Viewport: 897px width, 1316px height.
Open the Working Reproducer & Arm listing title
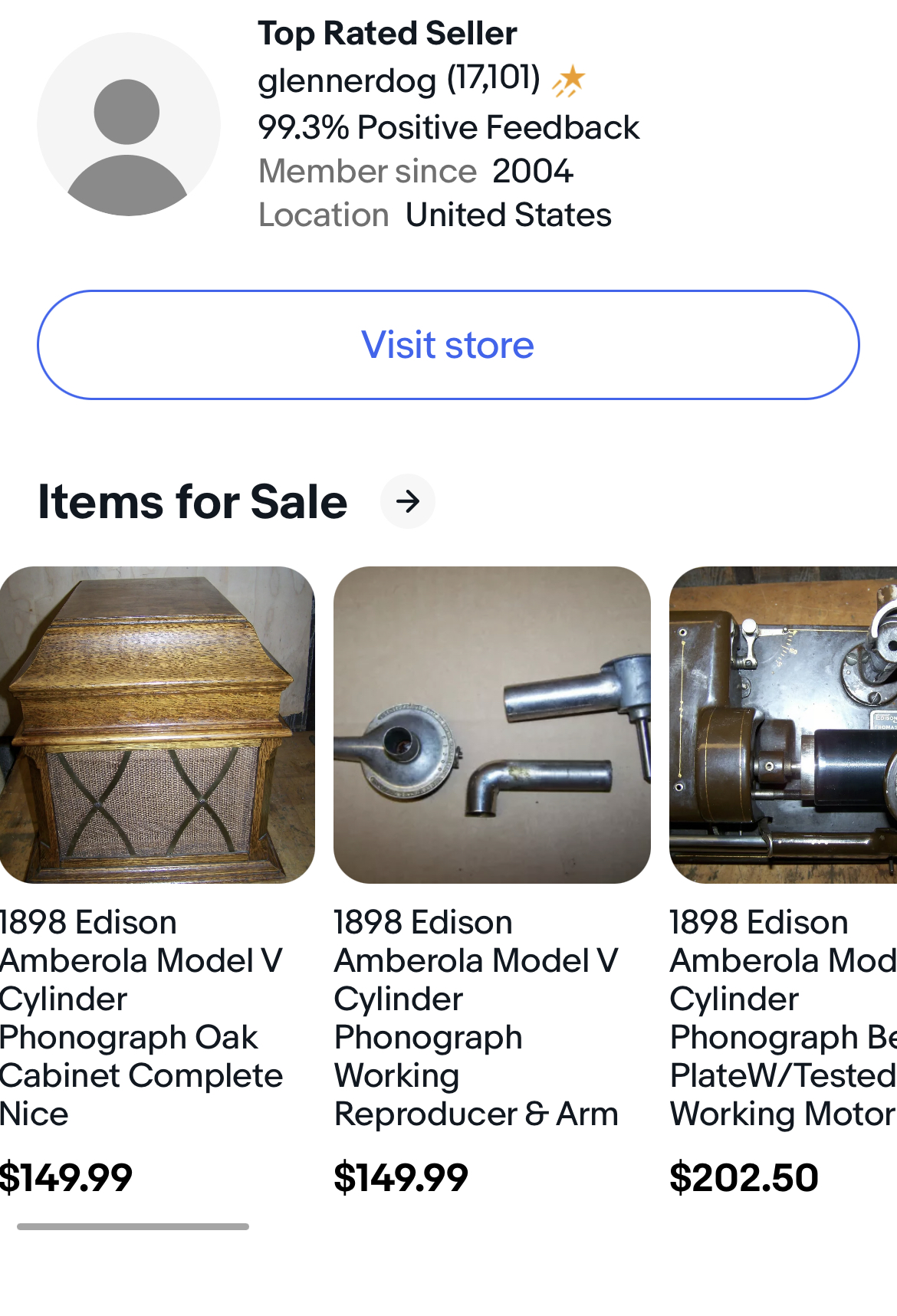475,1017
